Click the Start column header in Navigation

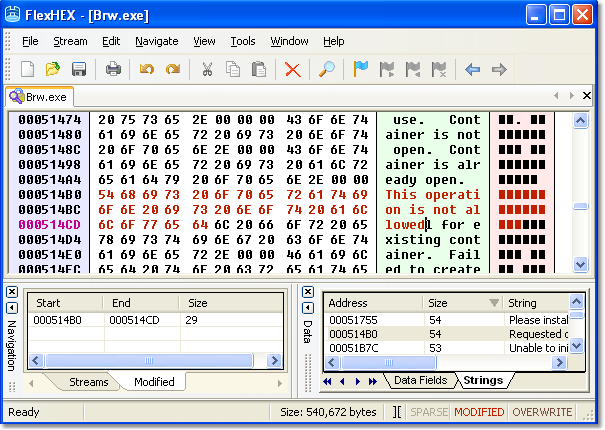(x=65, y=303)
